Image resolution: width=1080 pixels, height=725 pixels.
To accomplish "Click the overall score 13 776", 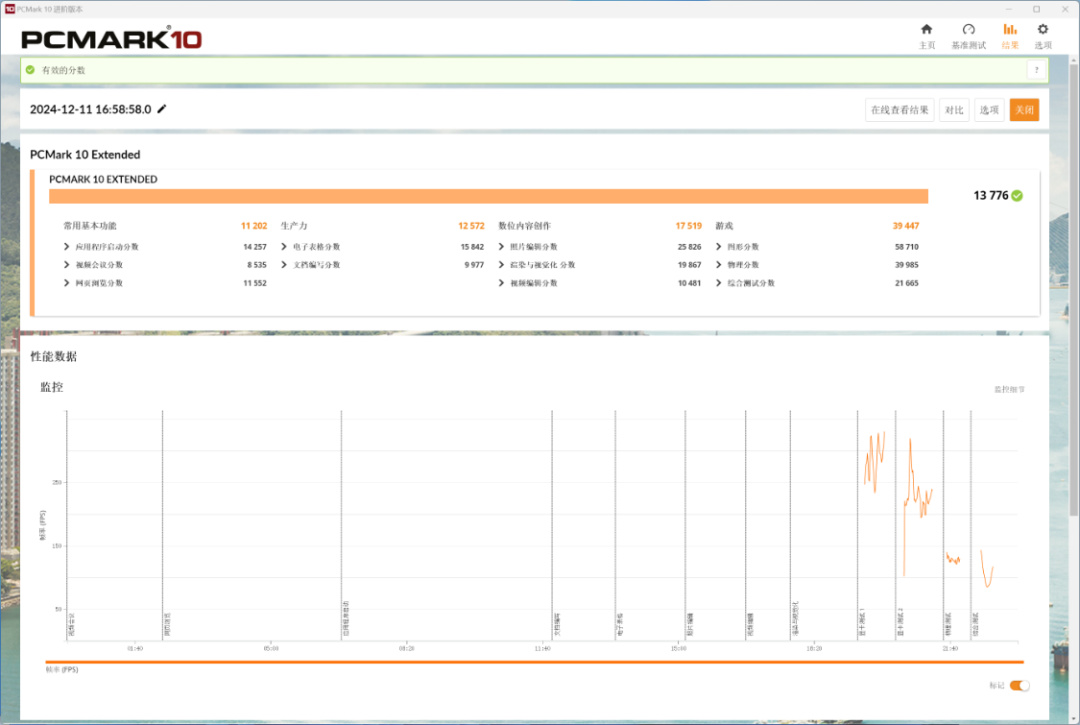I will pyautogui.click(x=990, y=196).
